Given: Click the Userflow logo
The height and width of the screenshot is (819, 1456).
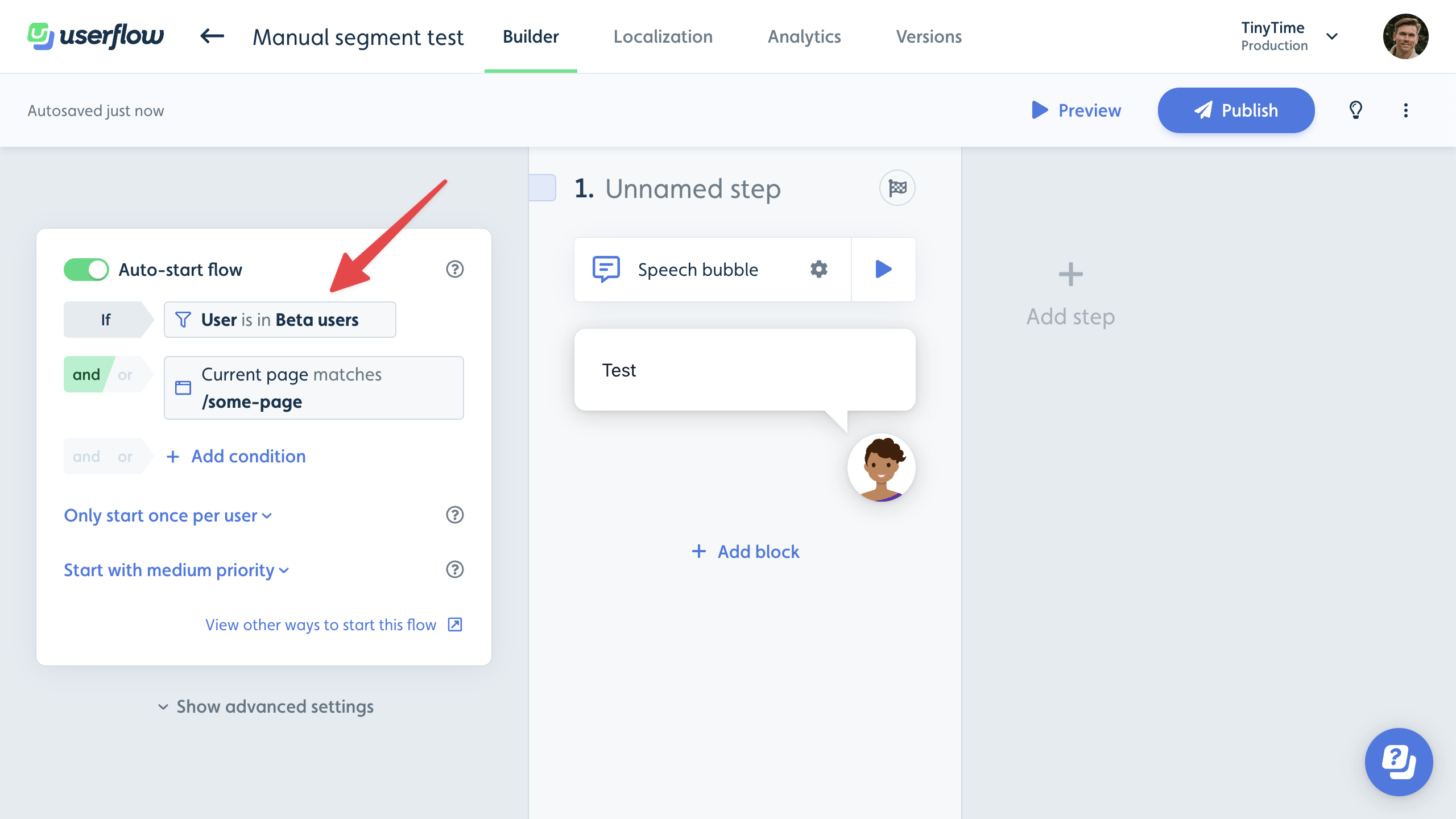Looking at the screenshot, I should pyautogui.click(x=96, y=36).
